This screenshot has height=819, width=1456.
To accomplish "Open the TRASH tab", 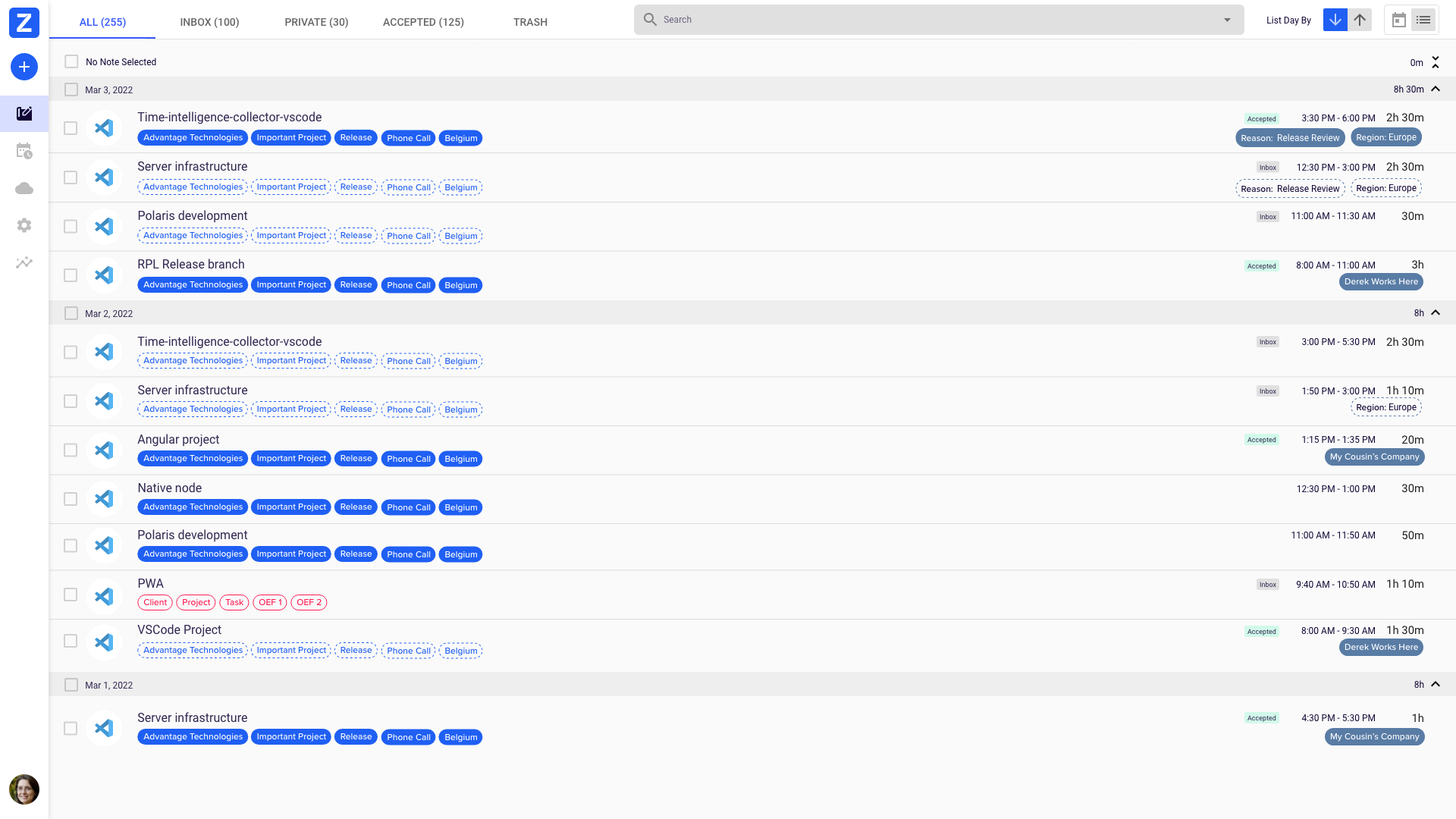I will [x=530, y=22].
